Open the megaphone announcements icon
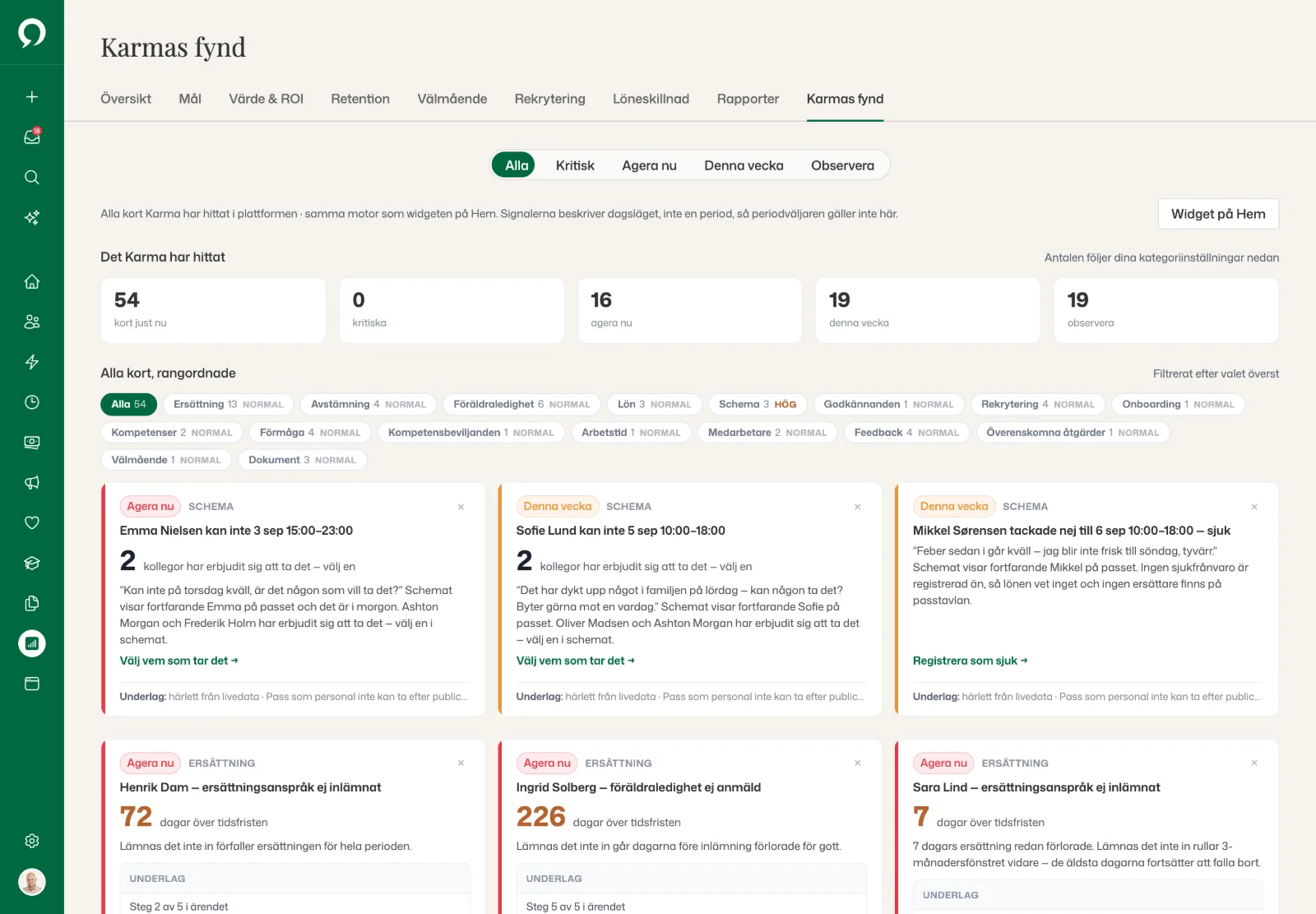Screen dimensions: 1316x914 (31, 483)
